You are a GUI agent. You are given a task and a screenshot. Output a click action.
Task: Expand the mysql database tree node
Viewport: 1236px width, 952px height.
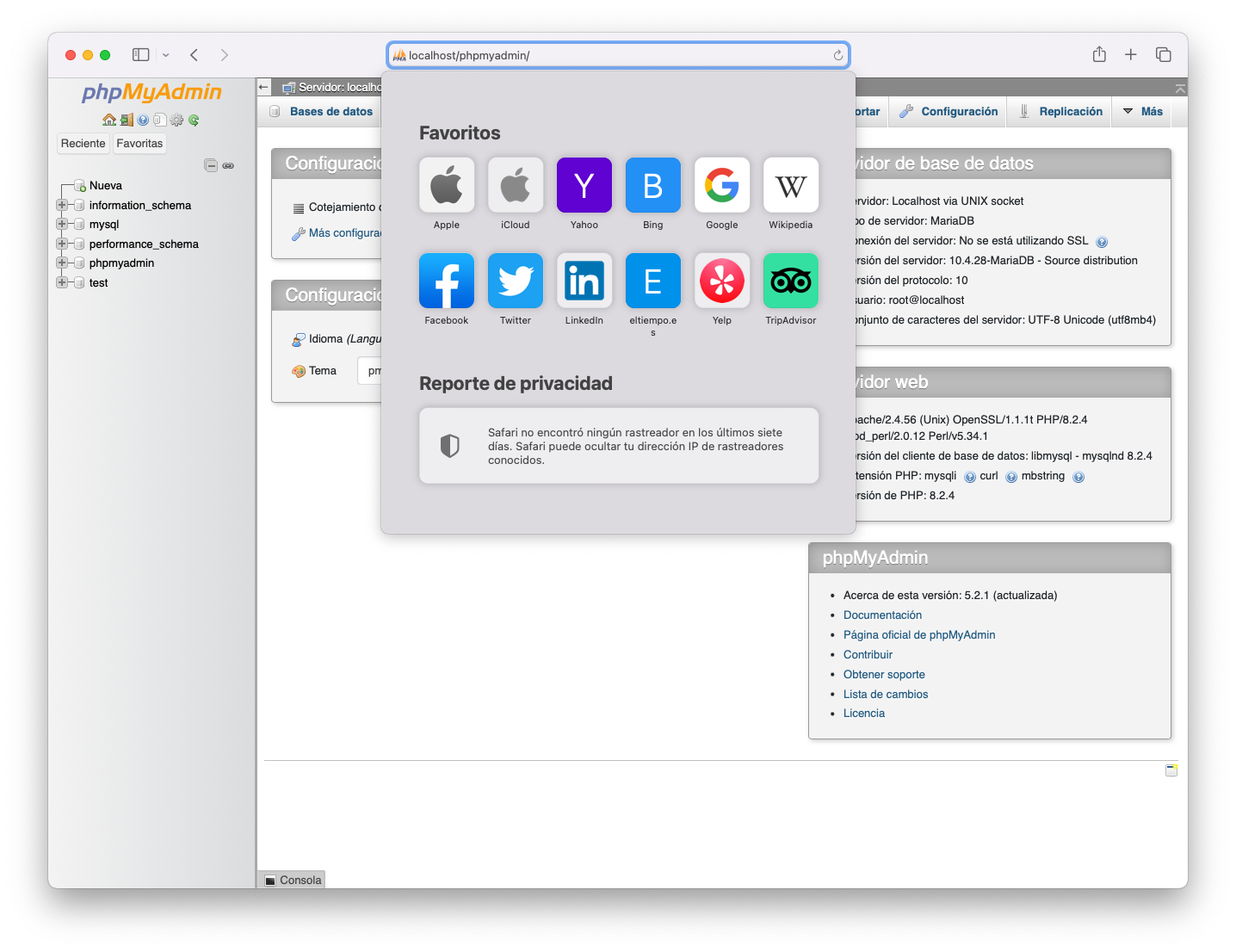coord(62,224)
